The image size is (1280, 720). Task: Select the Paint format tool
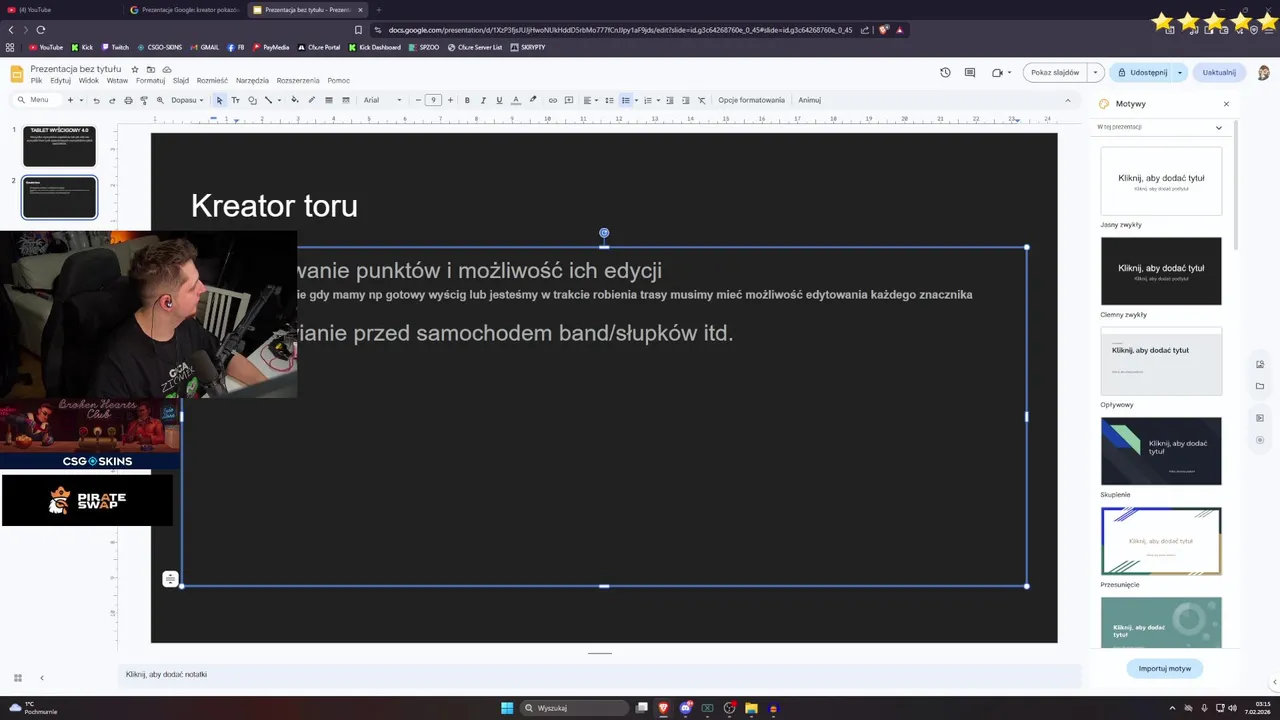[144, 100]
